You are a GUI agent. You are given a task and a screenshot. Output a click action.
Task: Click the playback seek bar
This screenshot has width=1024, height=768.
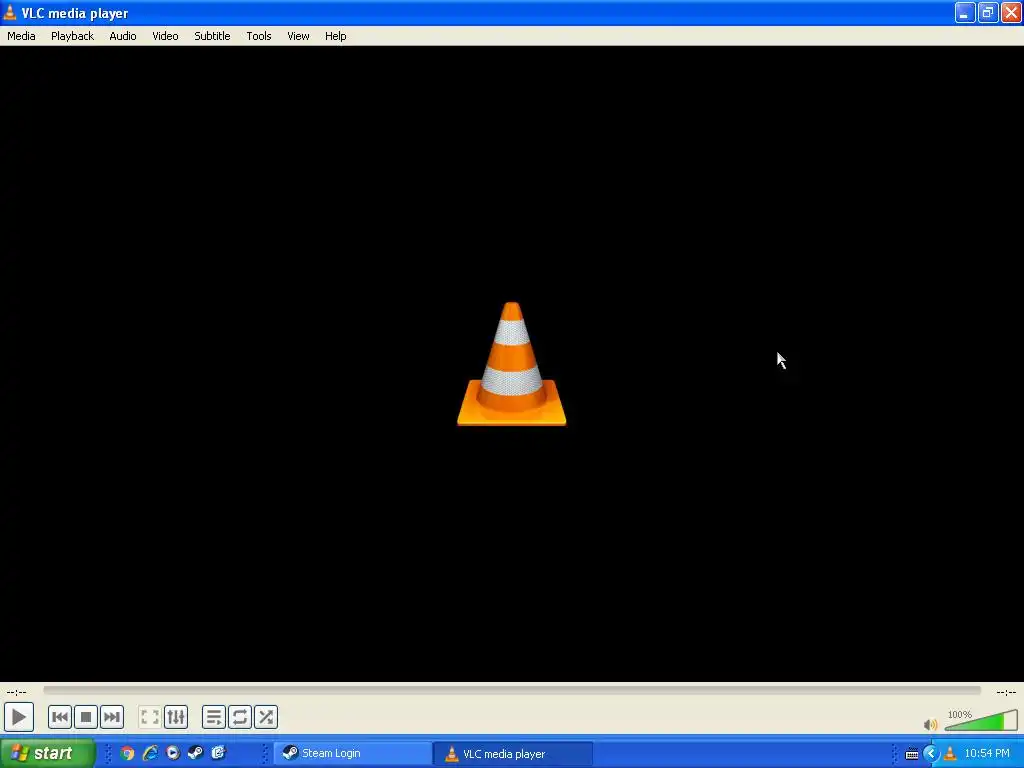coord(512,690)
